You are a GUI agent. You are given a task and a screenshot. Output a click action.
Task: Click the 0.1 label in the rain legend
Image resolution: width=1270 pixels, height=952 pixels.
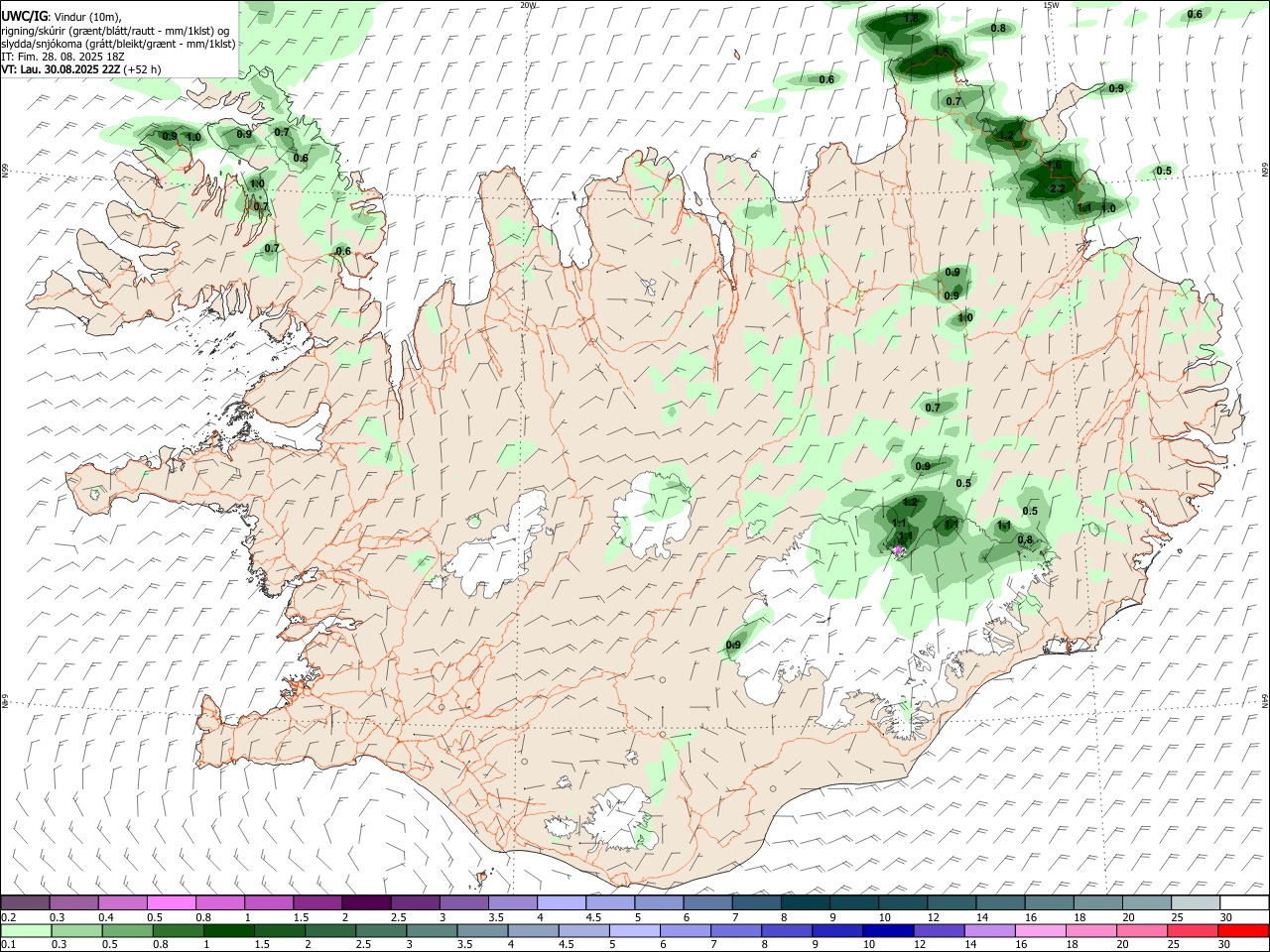[9, 944]
